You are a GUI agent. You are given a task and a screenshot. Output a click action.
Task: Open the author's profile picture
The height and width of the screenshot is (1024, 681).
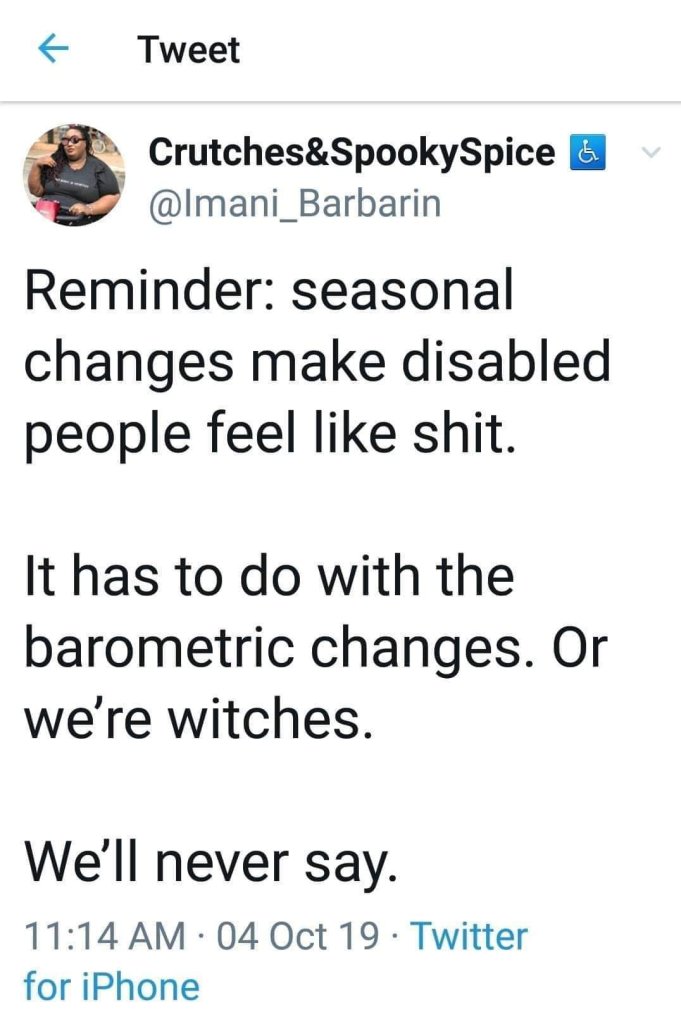pos(72,175)
